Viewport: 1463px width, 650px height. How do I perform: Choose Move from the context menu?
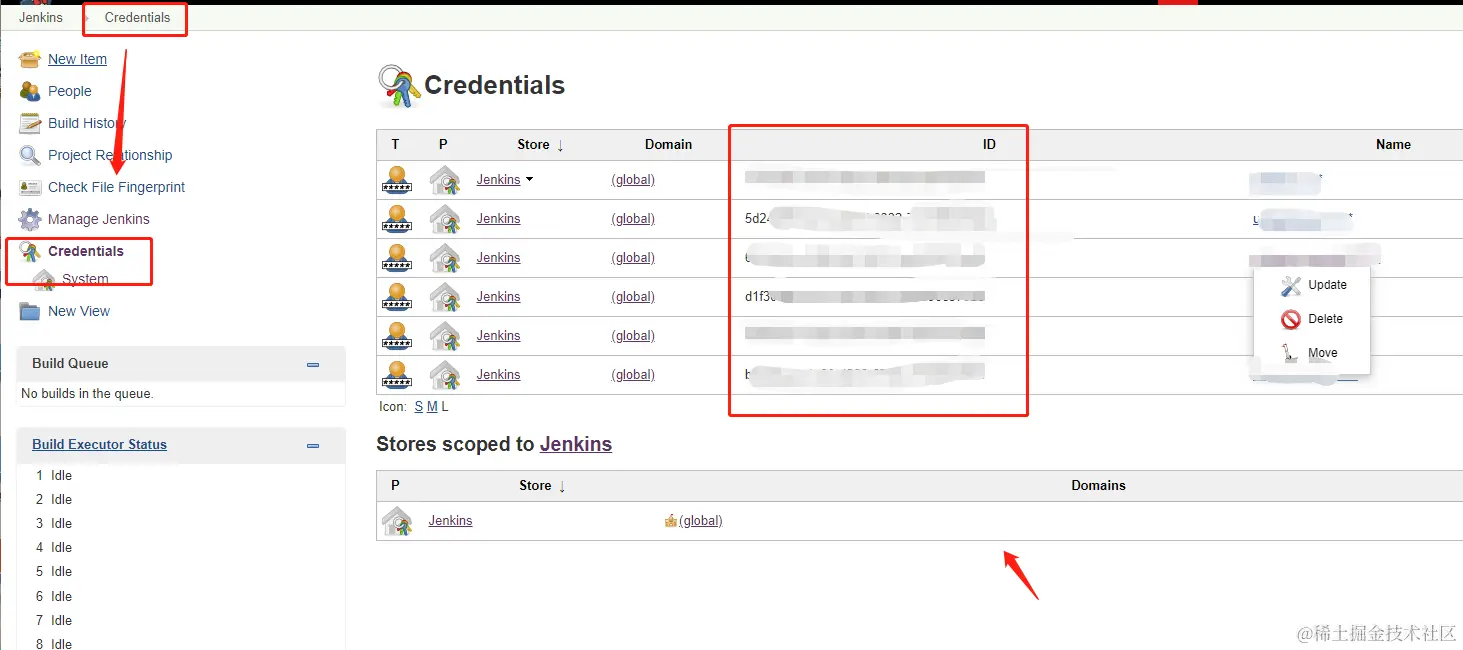click(1322, 353)
